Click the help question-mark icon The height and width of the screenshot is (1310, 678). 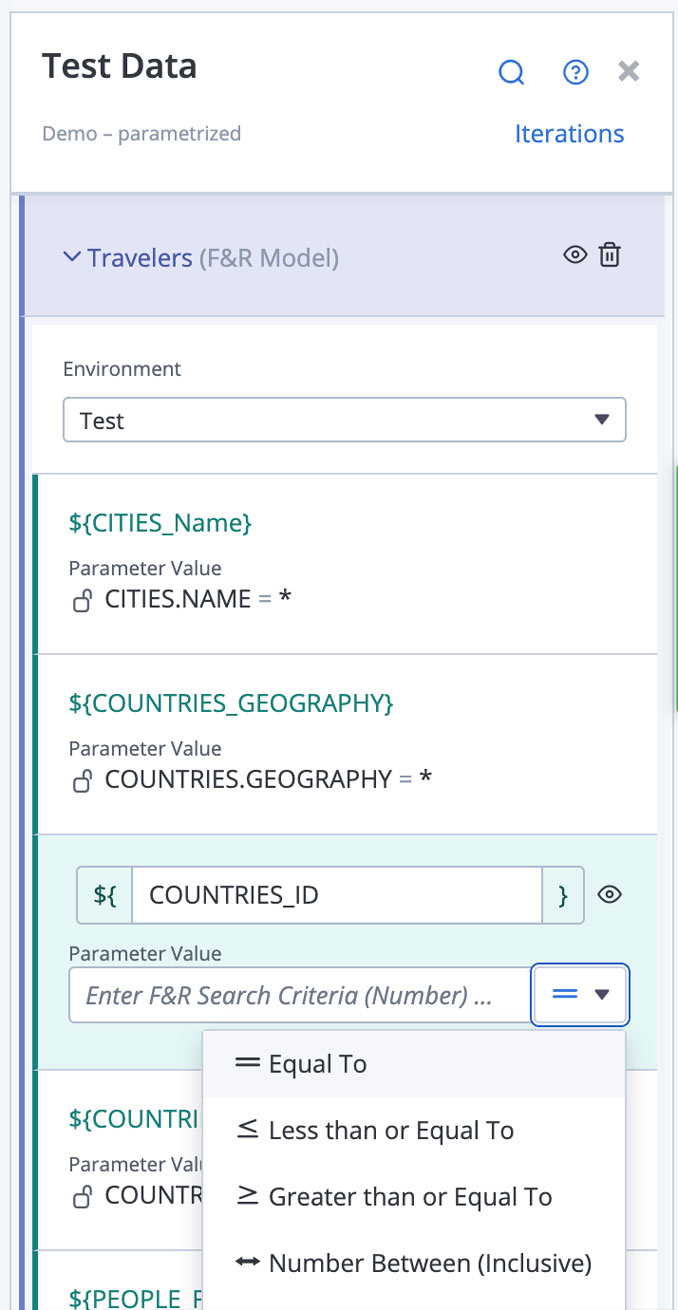(x=575, y=72)
